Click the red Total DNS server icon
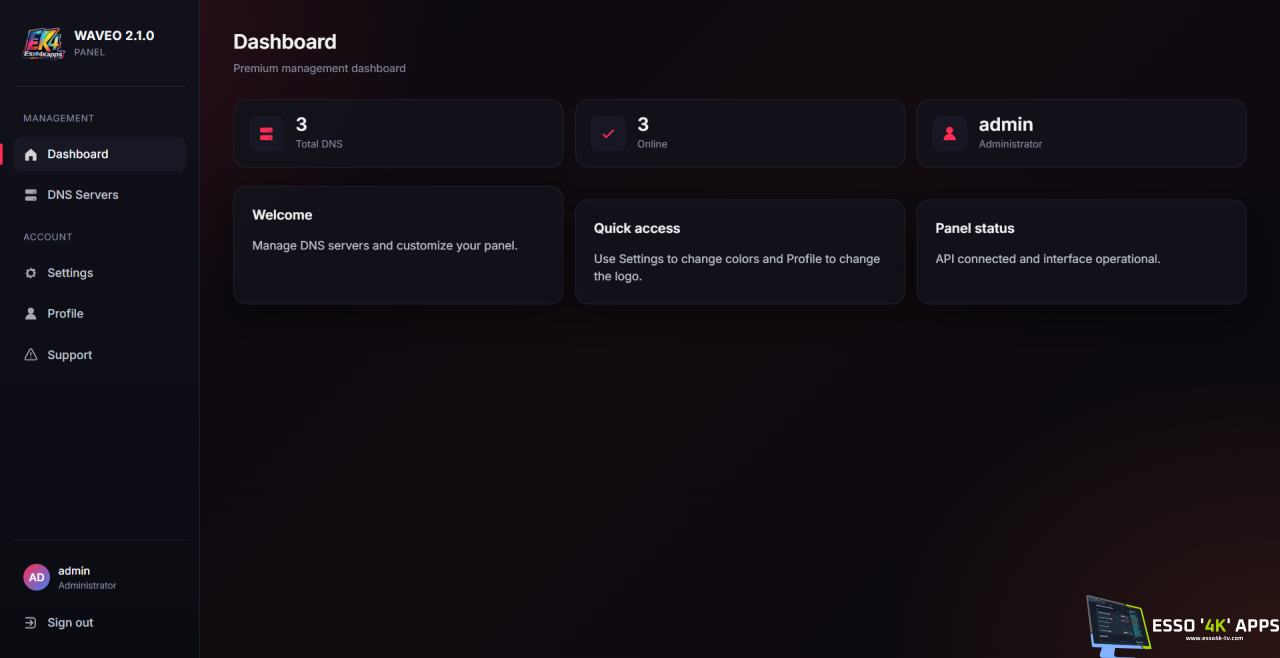Screen dimensions: 1280x658 tap(267, 133)
